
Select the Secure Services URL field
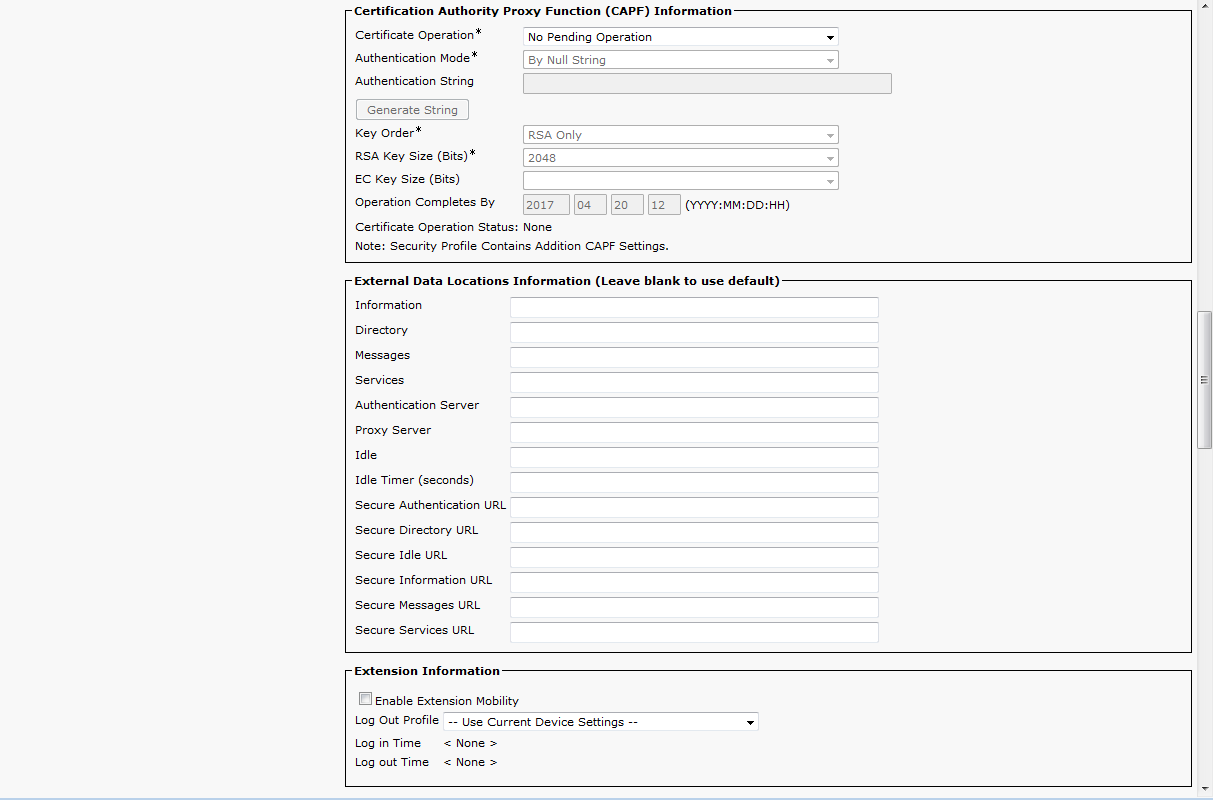pyautogui.click(x=694, y=632)
